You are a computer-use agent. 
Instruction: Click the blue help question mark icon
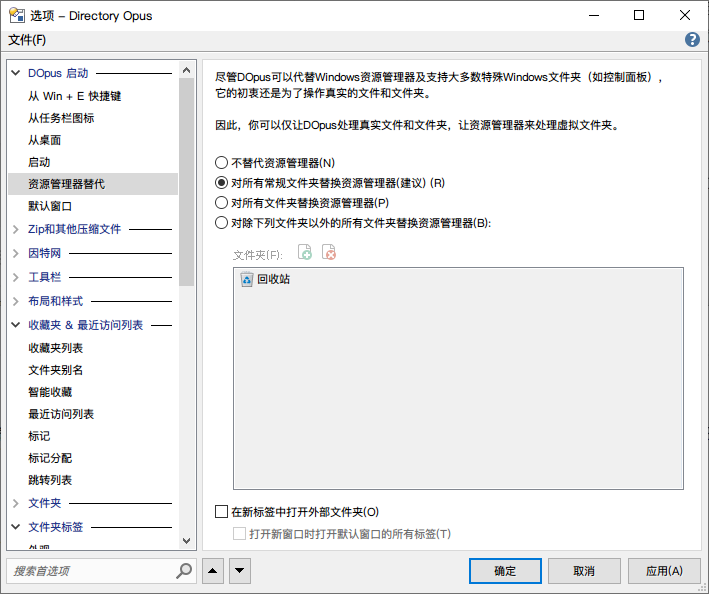click(x=692, y=40)
